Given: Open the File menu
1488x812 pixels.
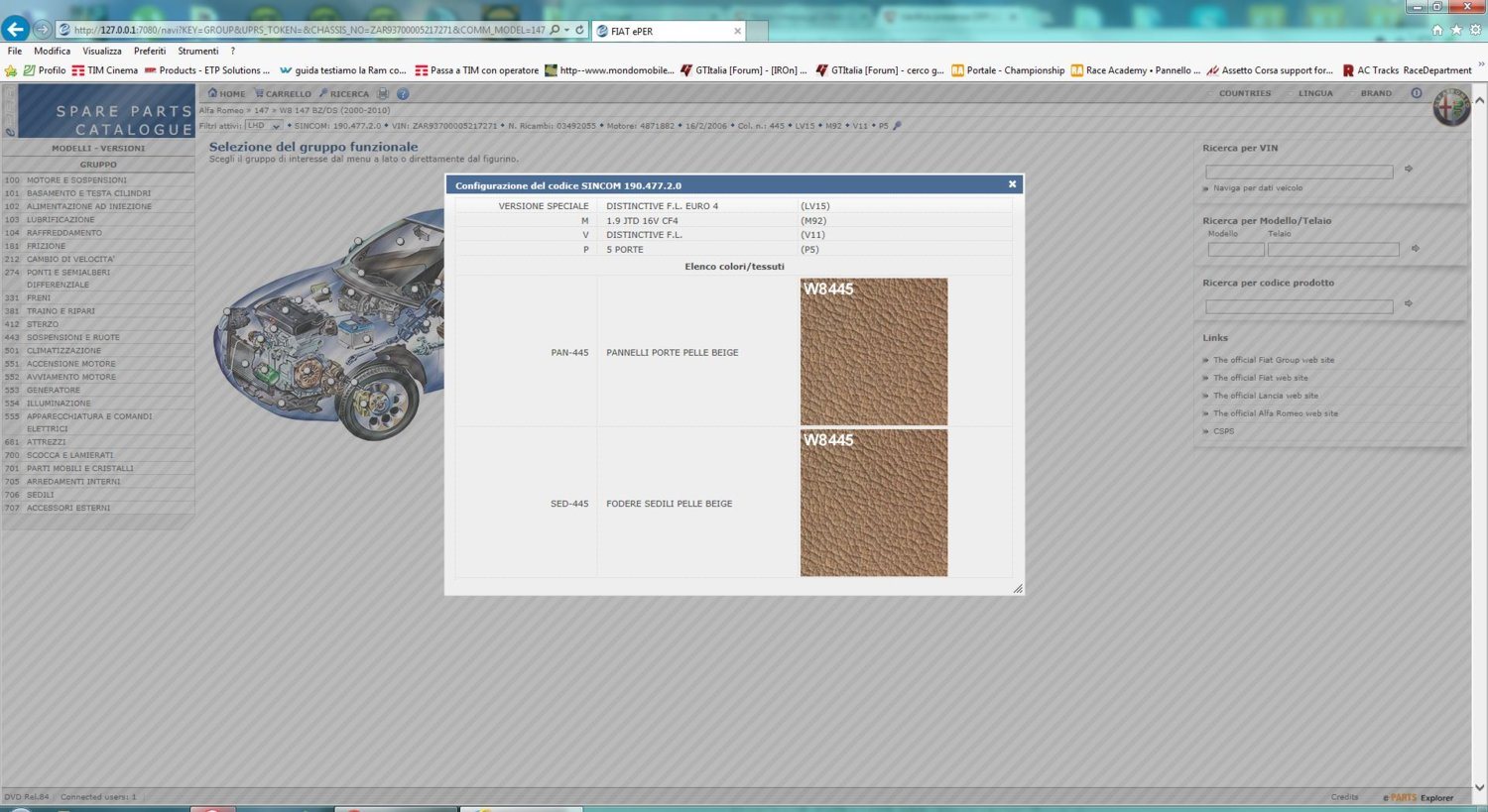Looking at the screenshot, I should pos(15,51).
